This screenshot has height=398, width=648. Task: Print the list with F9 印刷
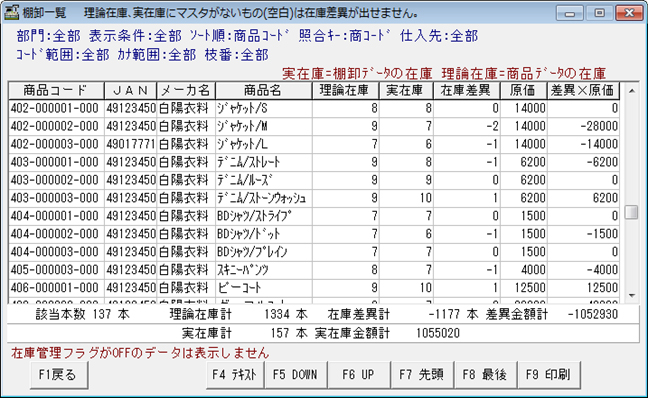click(x=548, y=375)
